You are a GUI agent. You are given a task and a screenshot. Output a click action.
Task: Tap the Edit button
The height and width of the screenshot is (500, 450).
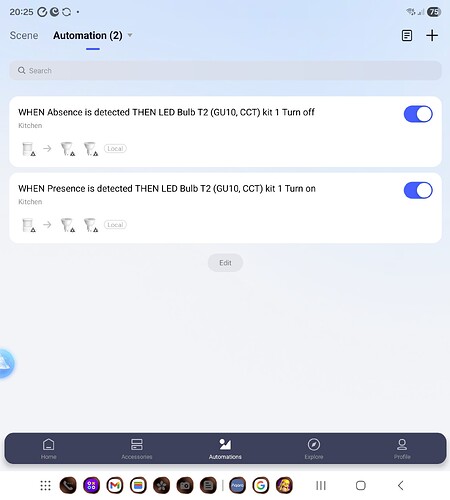[x=225, y=263]
